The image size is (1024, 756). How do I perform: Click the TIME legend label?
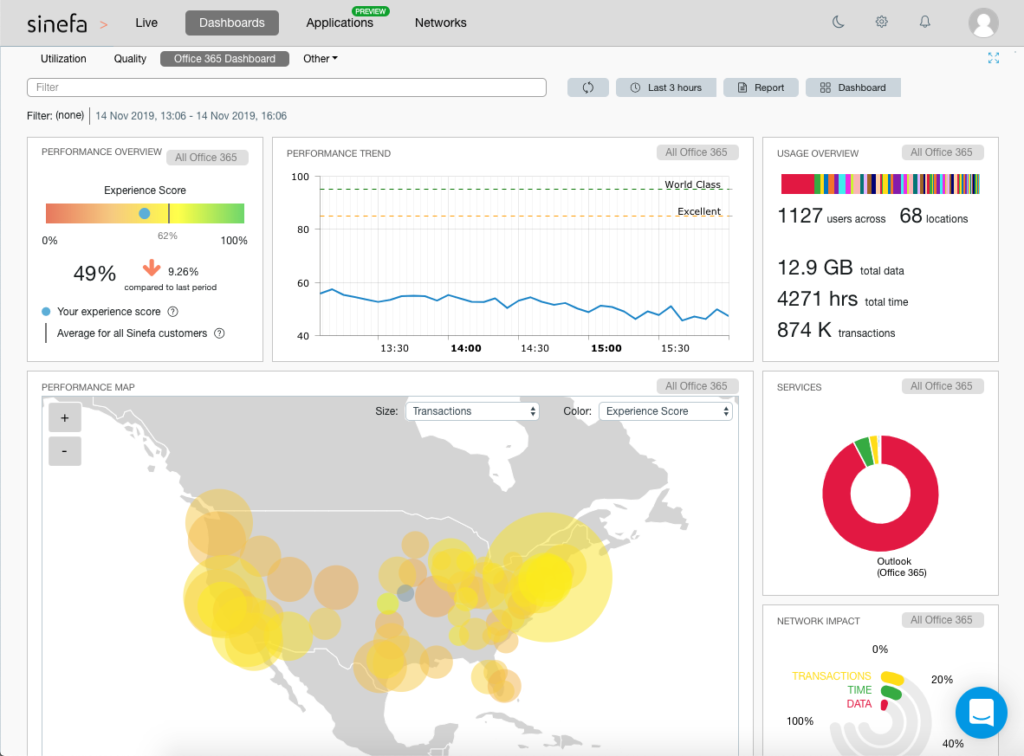tap(859, 690)
